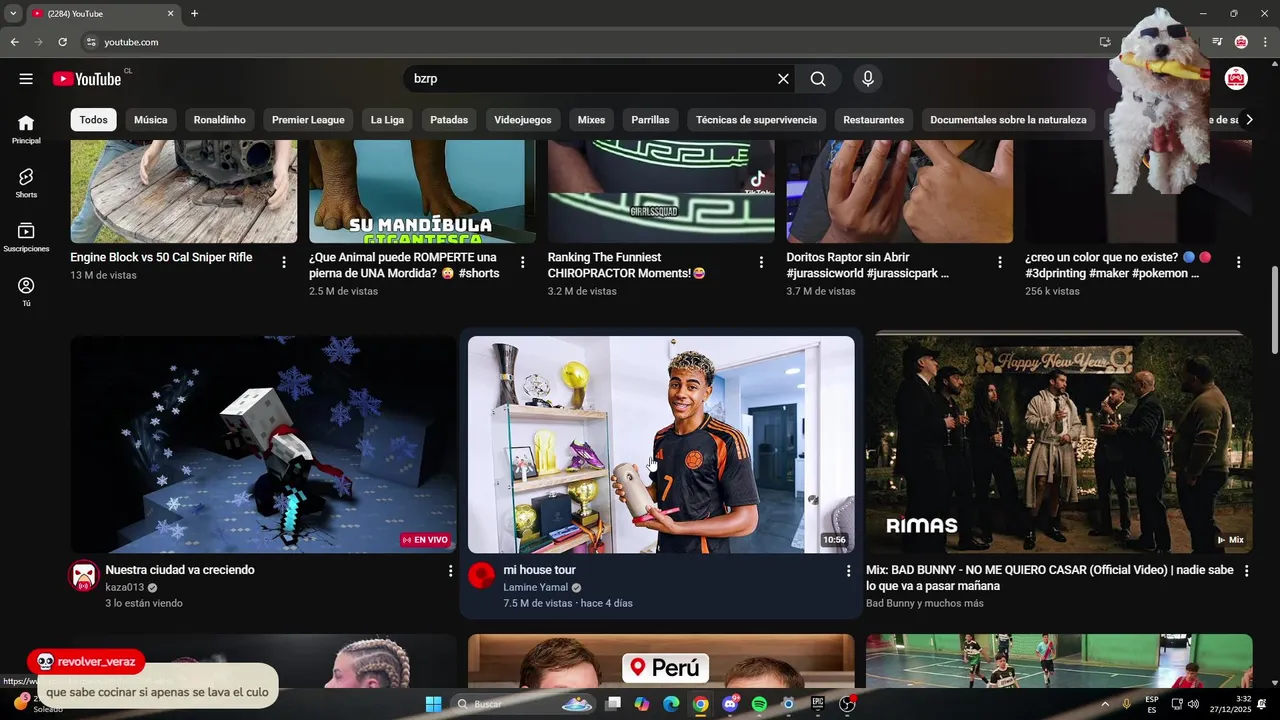Viewport: 1280px width, 720px height.
Task: Play the mi house tour thumbnail
Action: pyautogui.click(x=661, y=444)
